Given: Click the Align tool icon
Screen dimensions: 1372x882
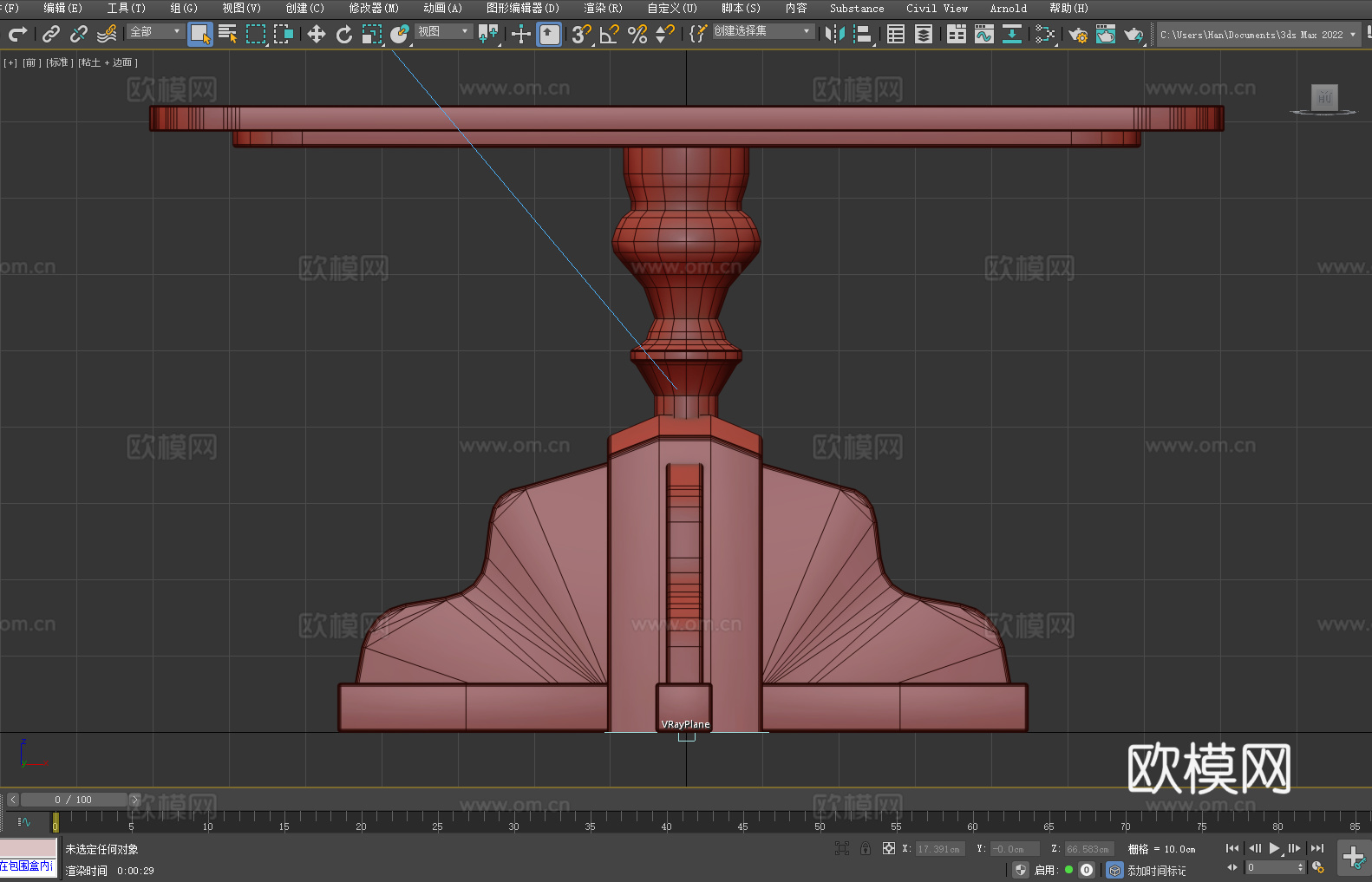Looking at the screenshot, I should tap(863, 34).
